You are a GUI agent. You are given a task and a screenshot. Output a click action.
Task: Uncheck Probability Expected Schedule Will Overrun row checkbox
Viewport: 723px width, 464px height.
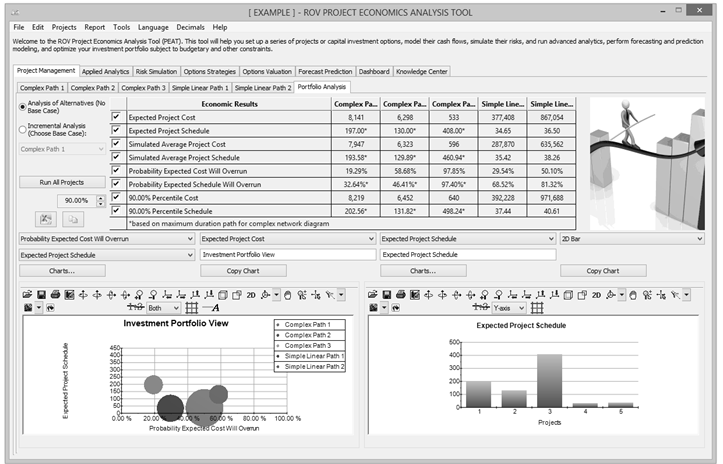[116, 184]
